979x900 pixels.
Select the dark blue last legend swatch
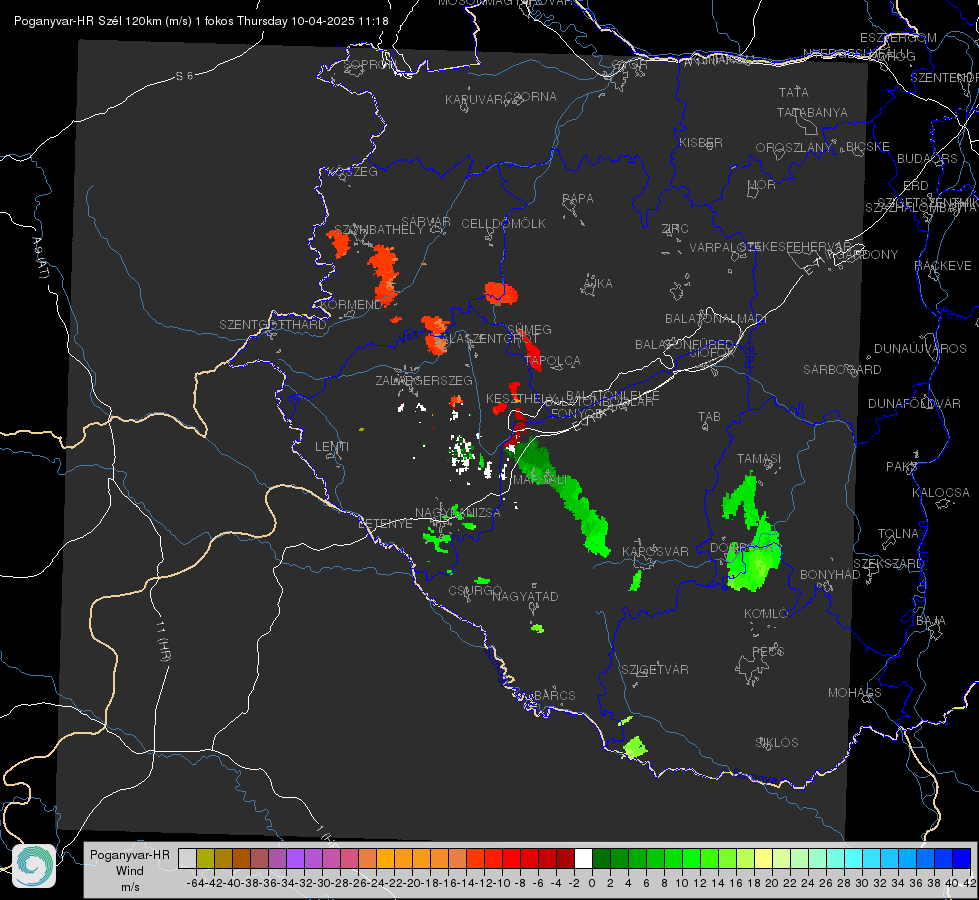click(962, 858)
